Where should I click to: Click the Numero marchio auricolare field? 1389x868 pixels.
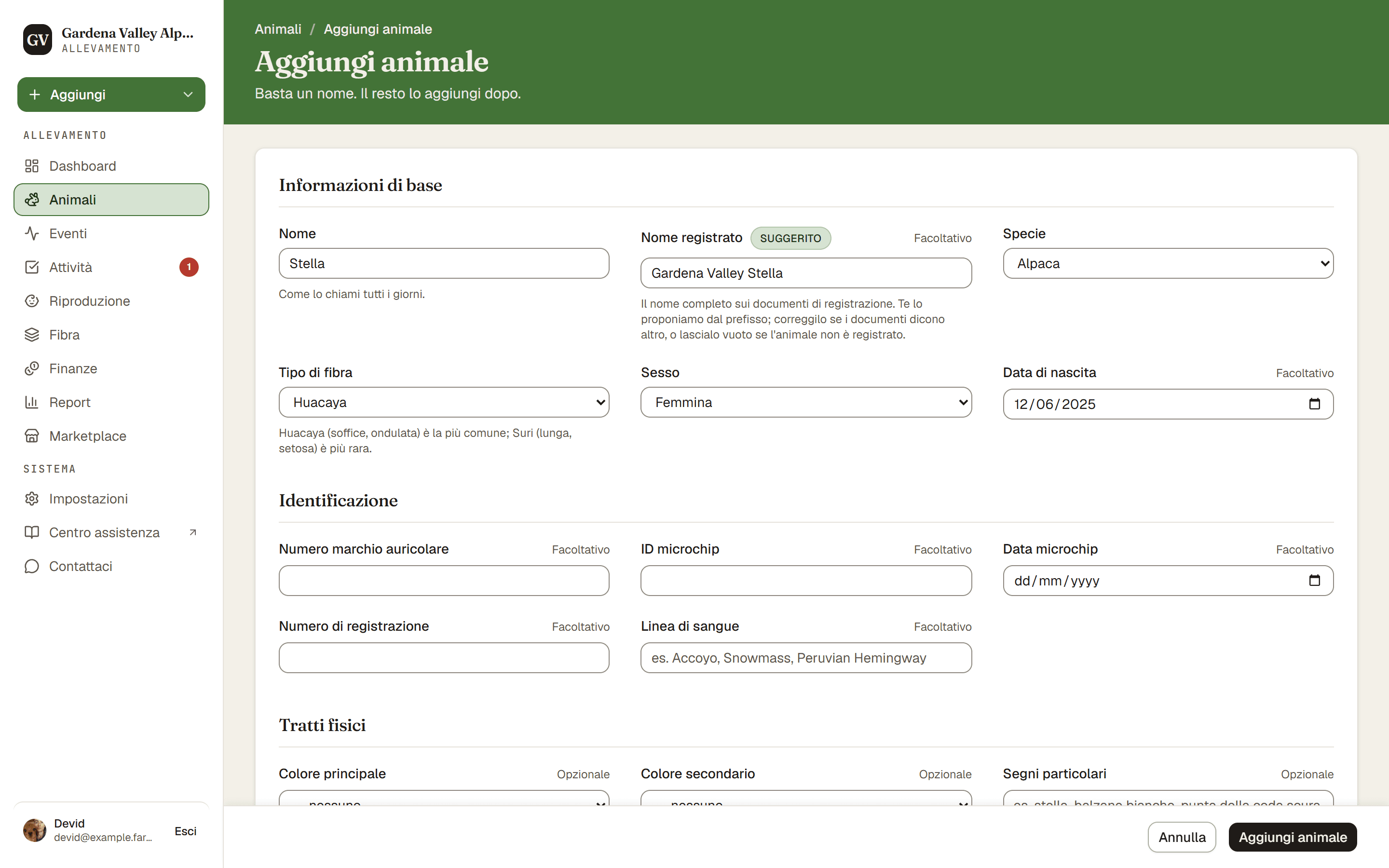[444, 581]
